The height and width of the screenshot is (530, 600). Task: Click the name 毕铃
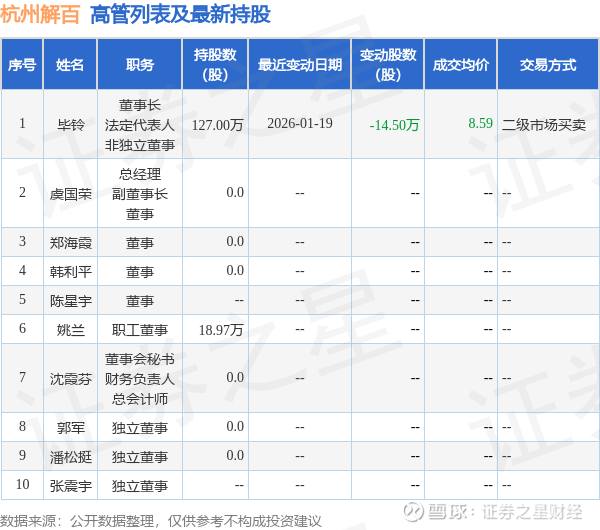(70, 124)
